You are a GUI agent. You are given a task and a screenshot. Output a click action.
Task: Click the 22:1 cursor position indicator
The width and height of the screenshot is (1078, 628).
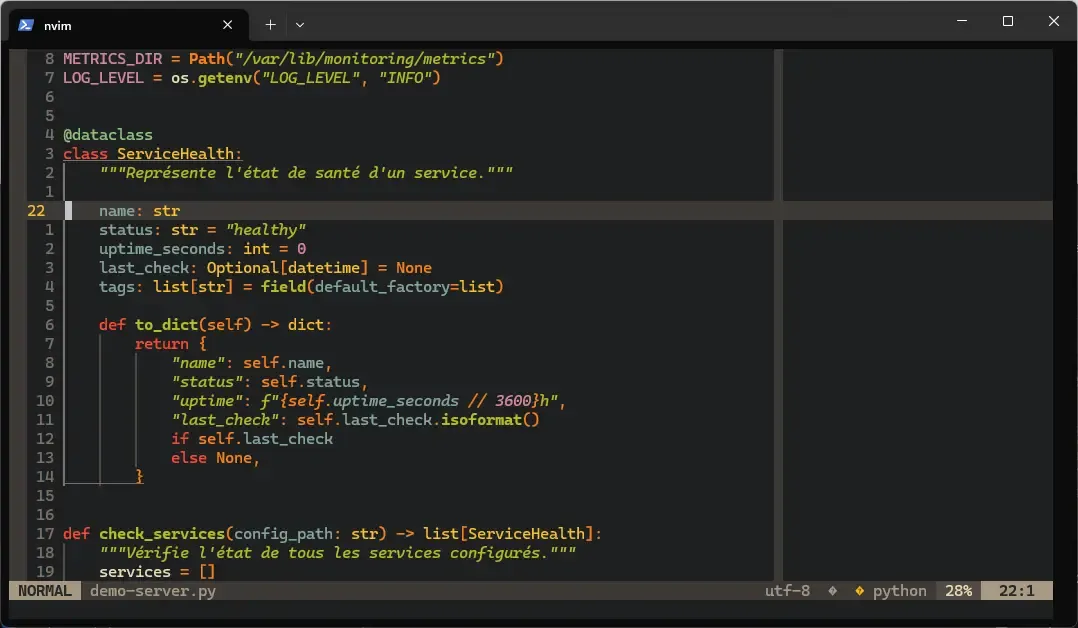click(x=1016, y=591)
